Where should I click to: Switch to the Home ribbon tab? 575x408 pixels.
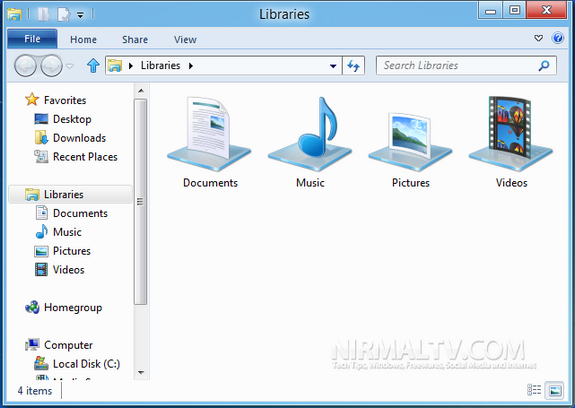pos(83,40)
